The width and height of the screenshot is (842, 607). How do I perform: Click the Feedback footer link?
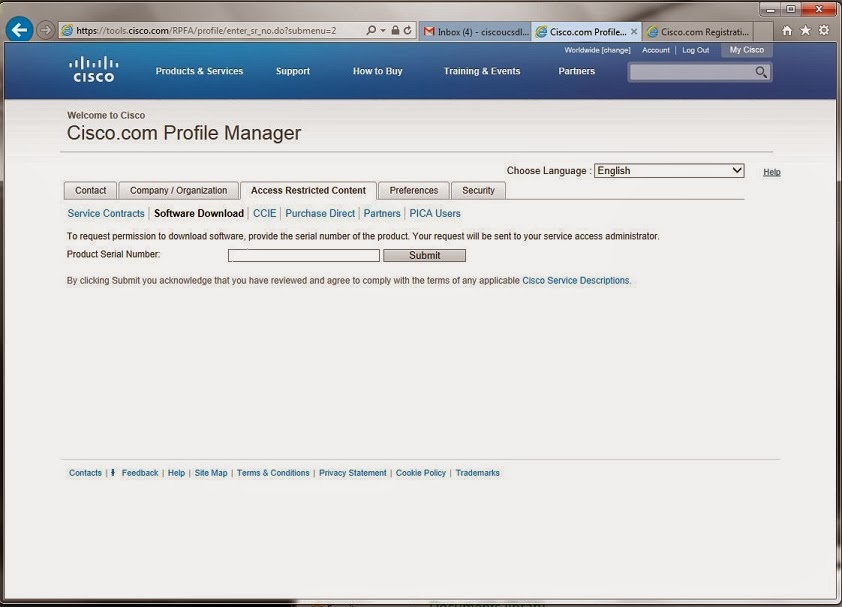coord(140,473)
